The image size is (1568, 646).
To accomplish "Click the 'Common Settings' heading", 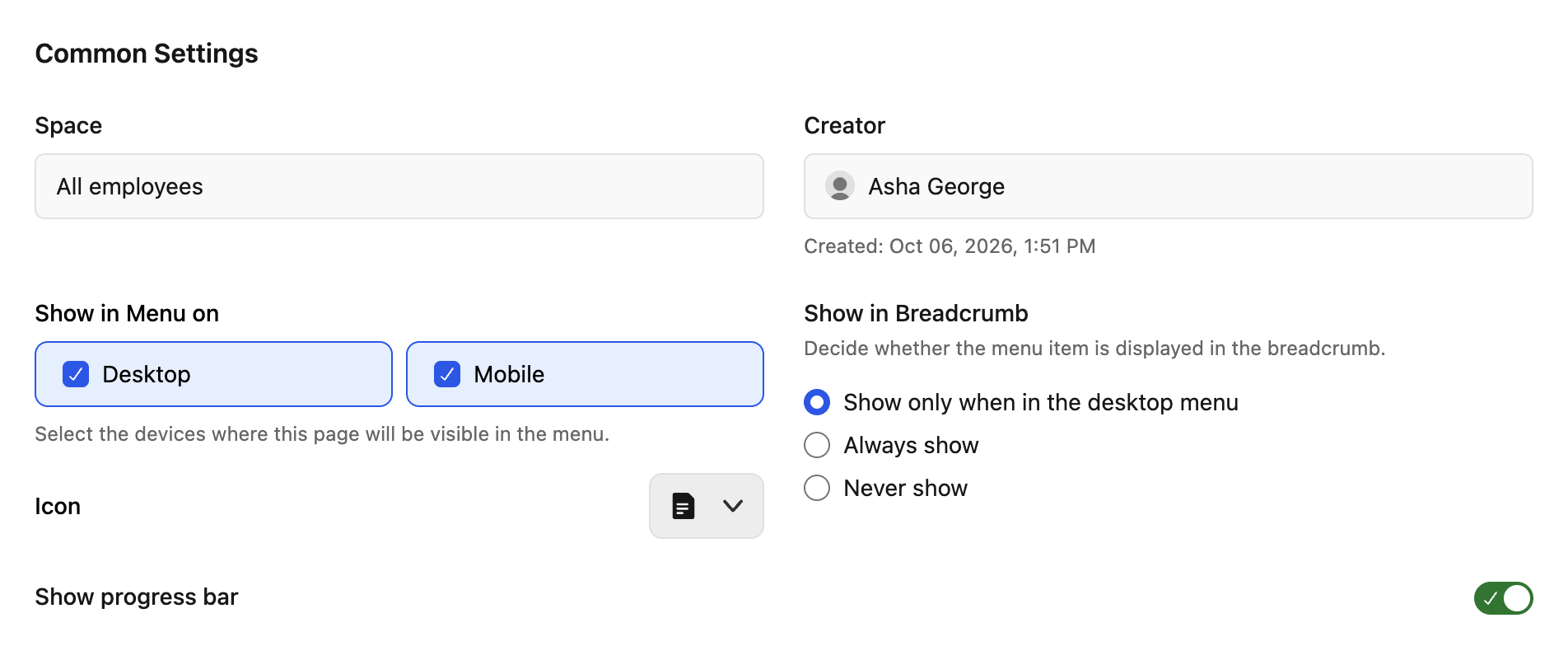I will coord(147,54).
